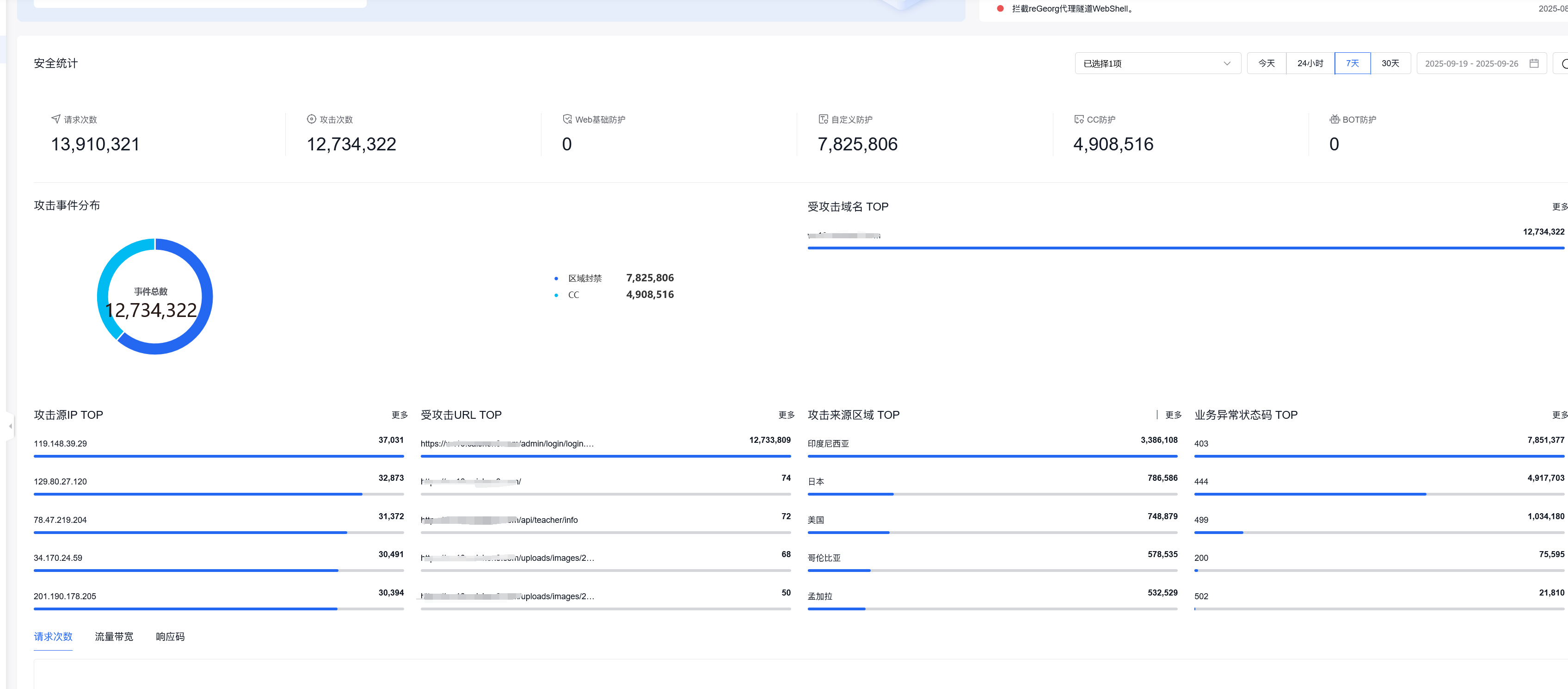Toggle CC legend item in donut chart
1568x689 pixels.
[x=573, y=295]
